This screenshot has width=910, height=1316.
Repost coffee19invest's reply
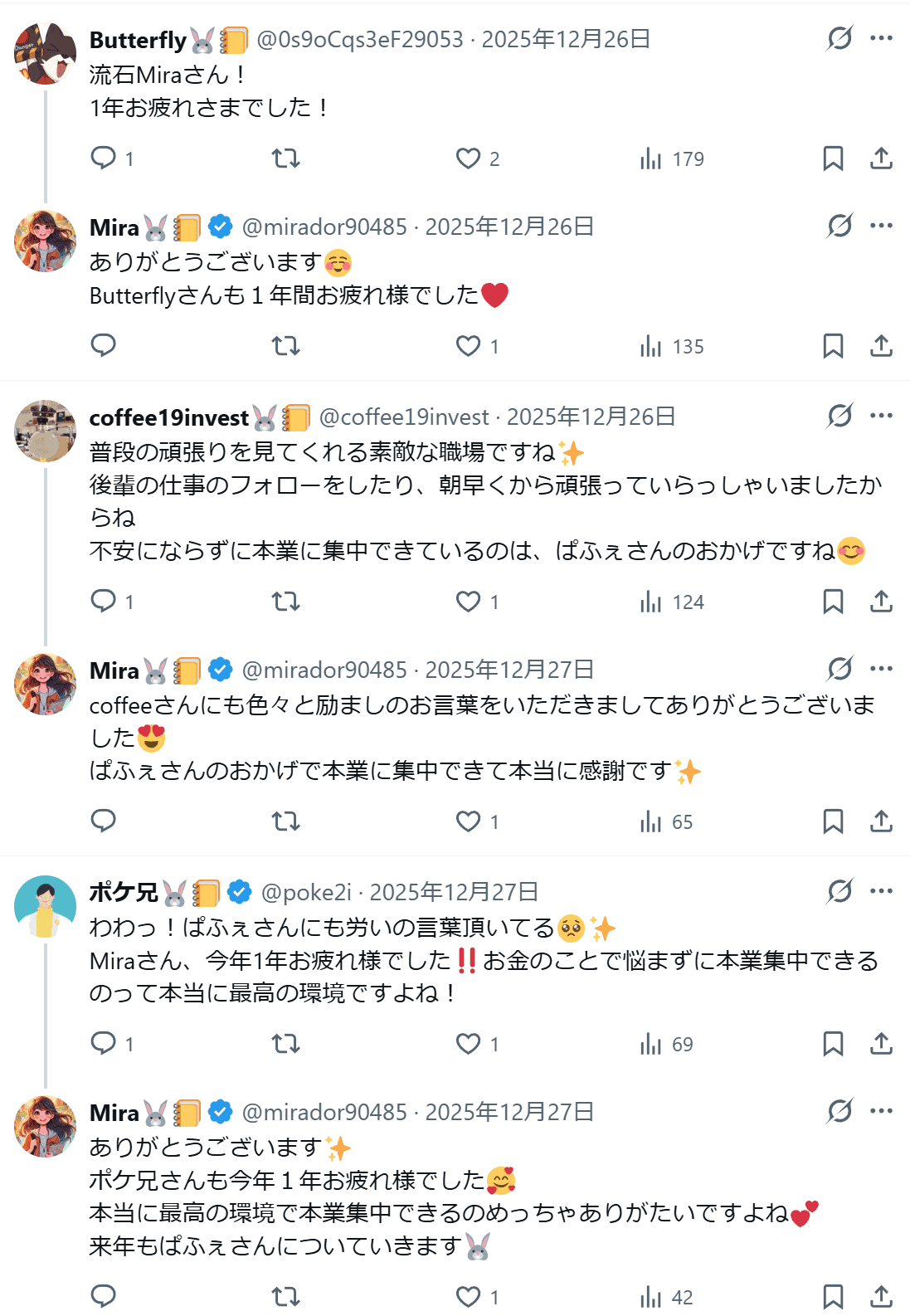pos(285,602)
